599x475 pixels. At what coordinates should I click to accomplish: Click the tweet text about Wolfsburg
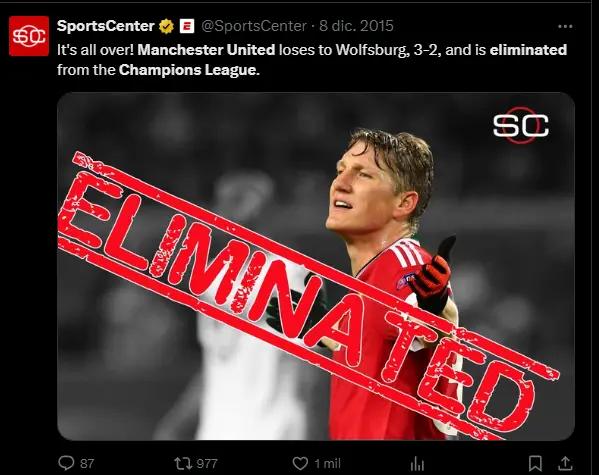[x=312, y=60]
